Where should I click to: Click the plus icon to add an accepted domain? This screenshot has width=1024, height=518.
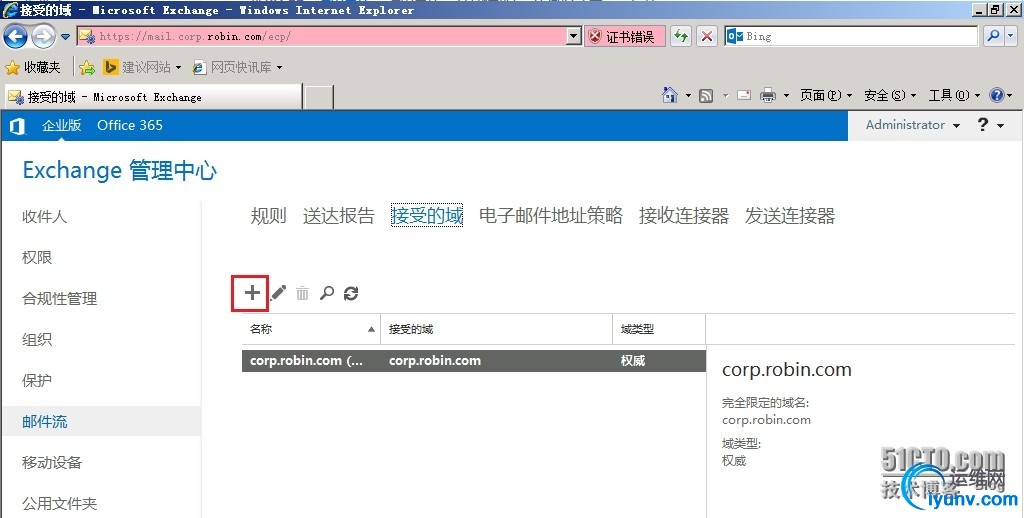click(x=251, y=293)
